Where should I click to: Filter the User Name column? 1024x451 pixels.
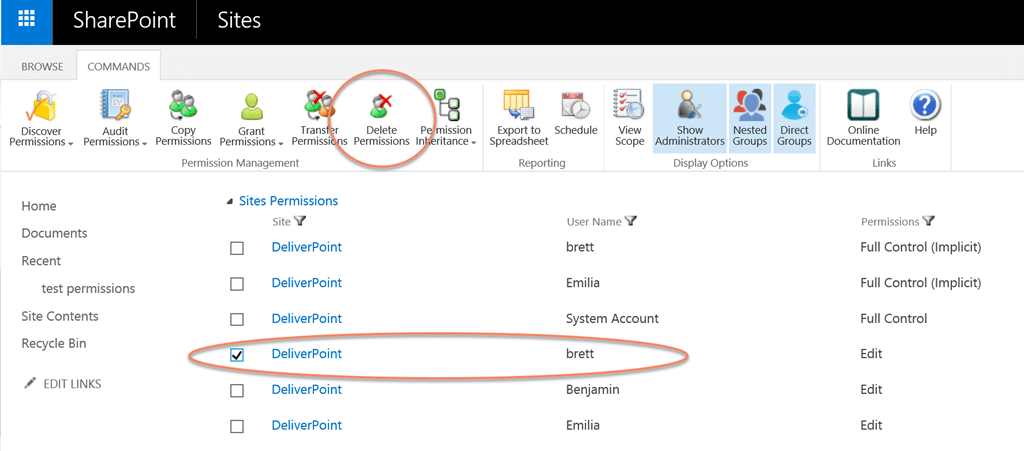[630, 221]
